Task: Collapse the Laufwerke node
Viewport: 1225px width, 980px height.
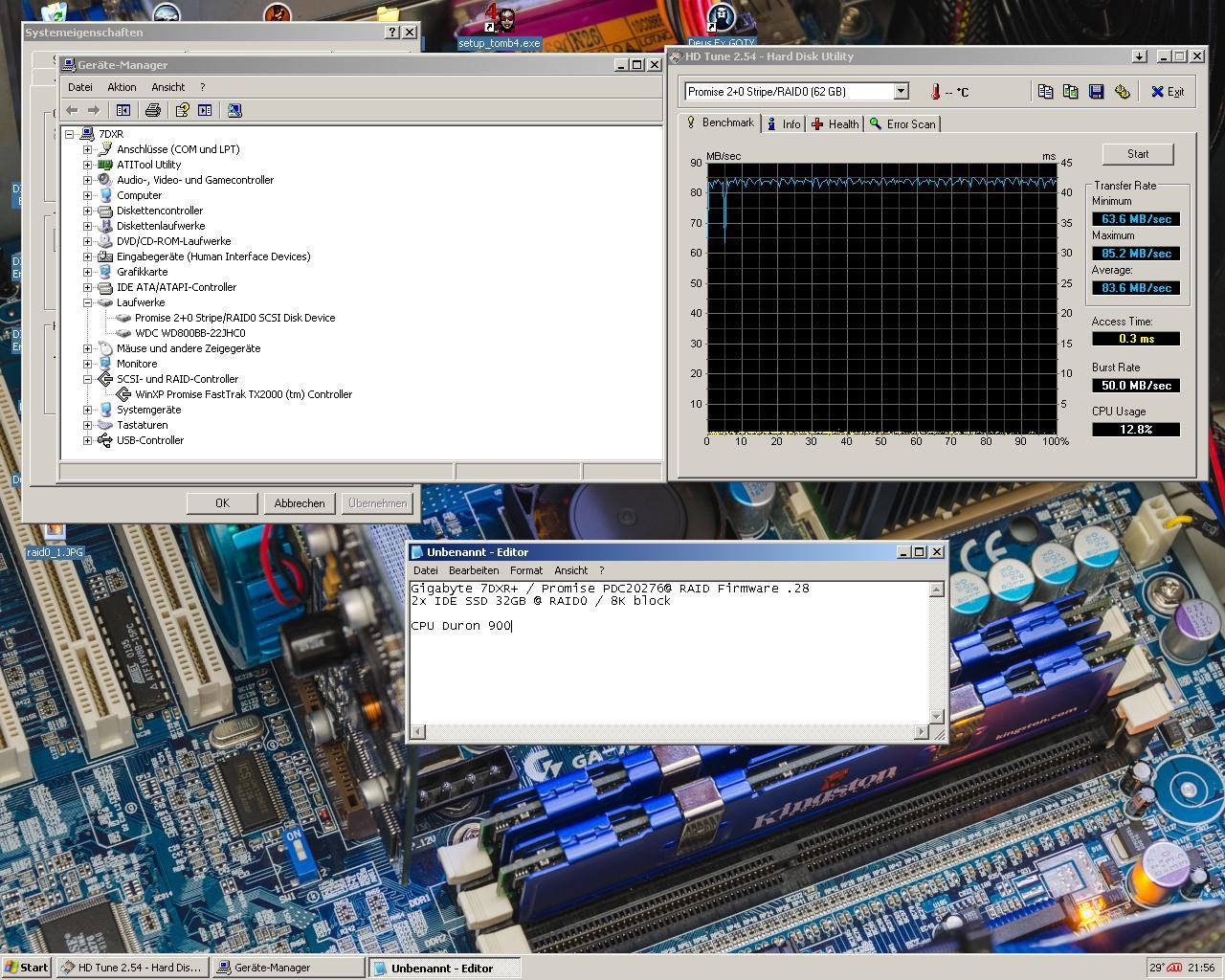Action: pos(87,302)
